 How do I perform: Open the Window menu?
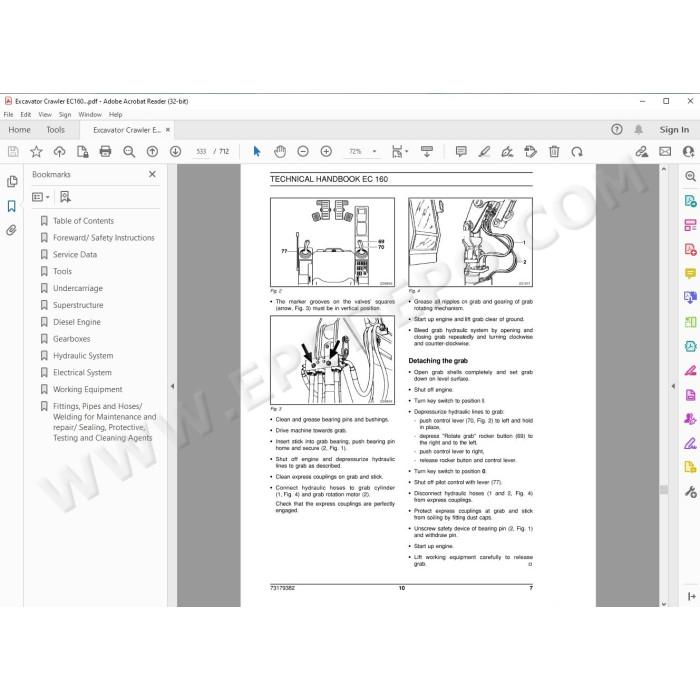click(90, 114)
